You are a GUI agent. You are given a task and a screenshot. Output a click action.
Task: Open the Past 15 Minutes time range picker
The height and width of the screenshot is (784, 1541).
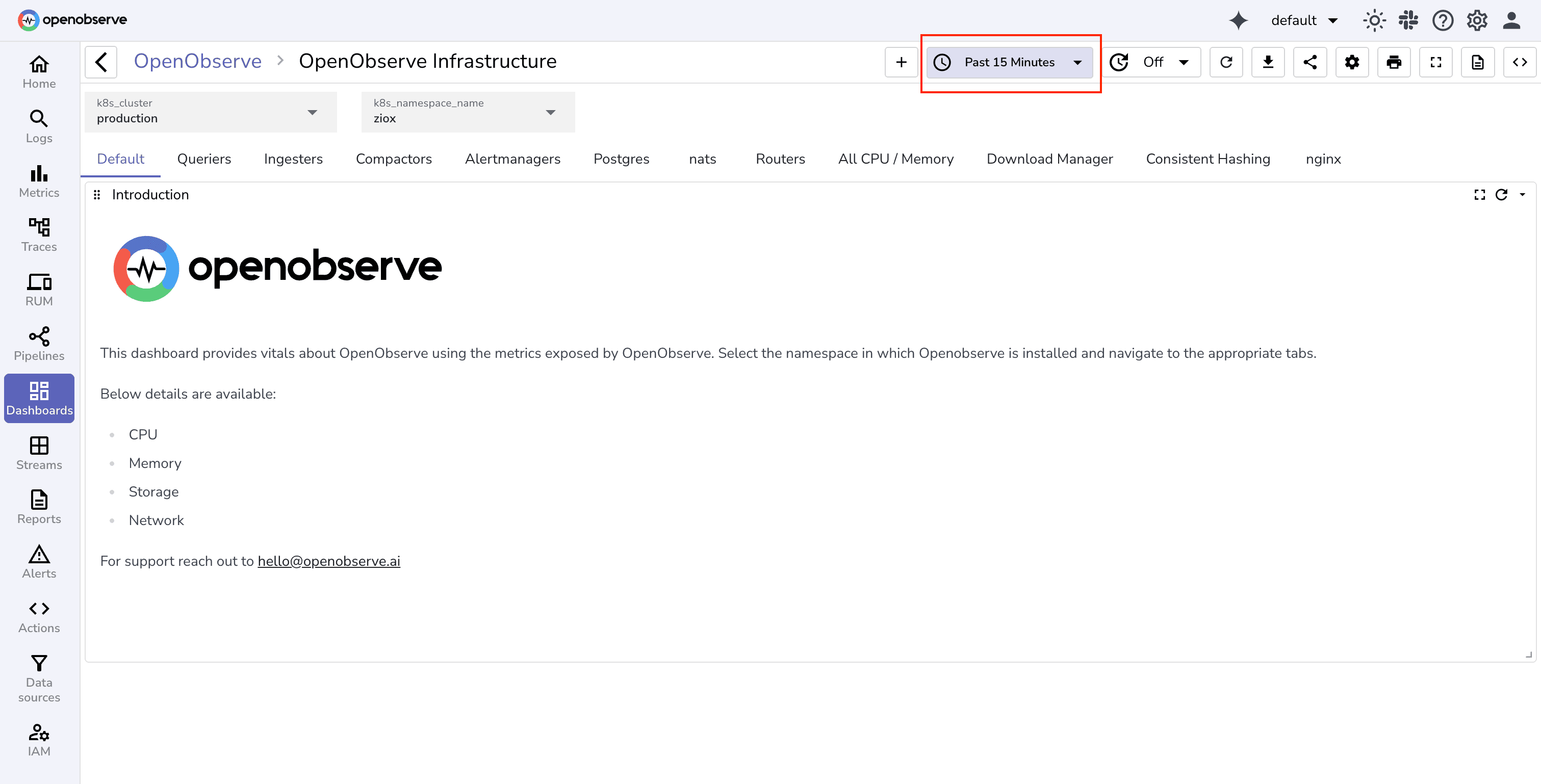(x=1010, y=62)
